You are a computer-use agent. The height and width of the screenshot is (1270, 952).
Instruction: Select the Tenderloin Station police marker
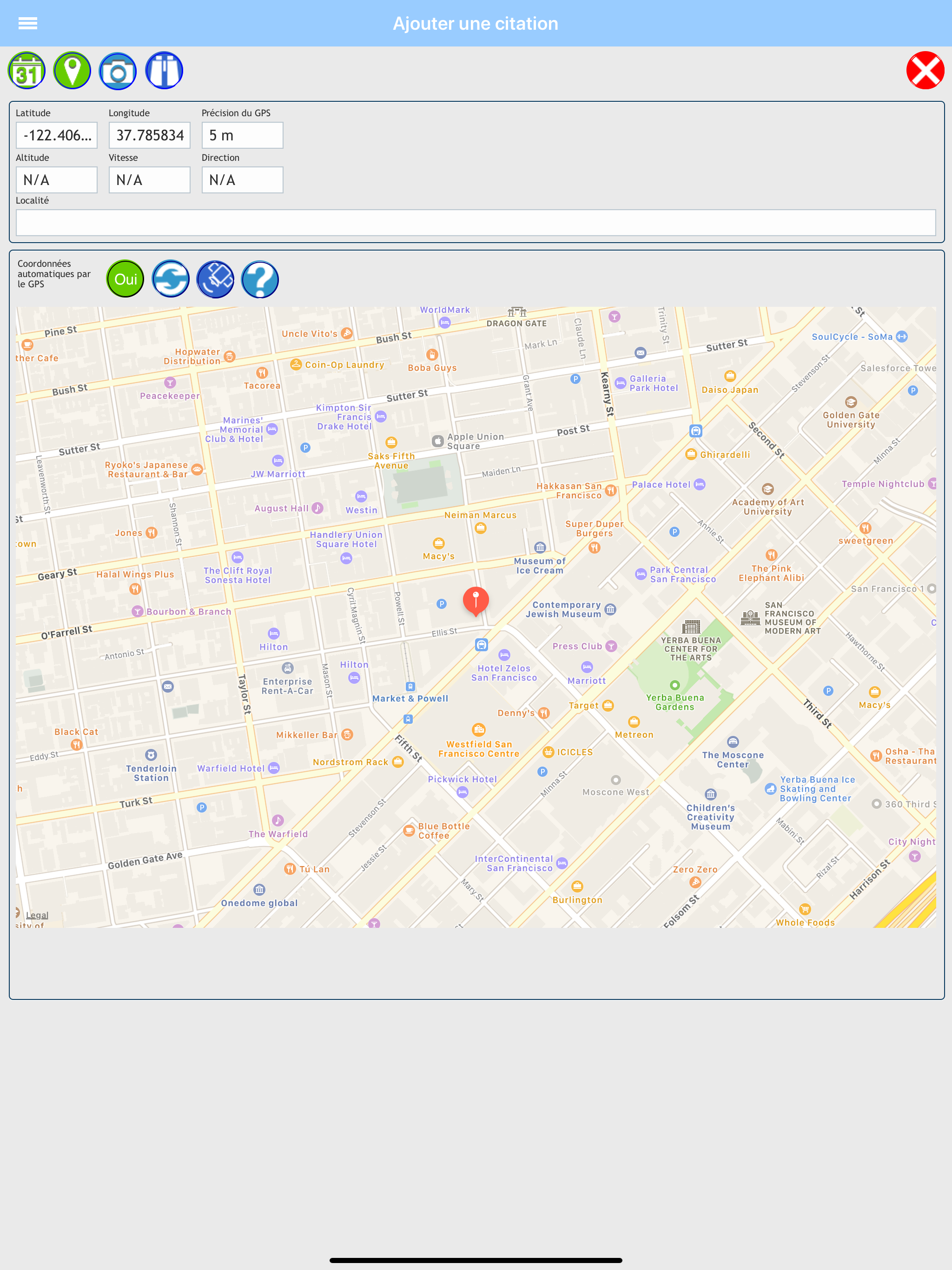[x=151, y=755]
